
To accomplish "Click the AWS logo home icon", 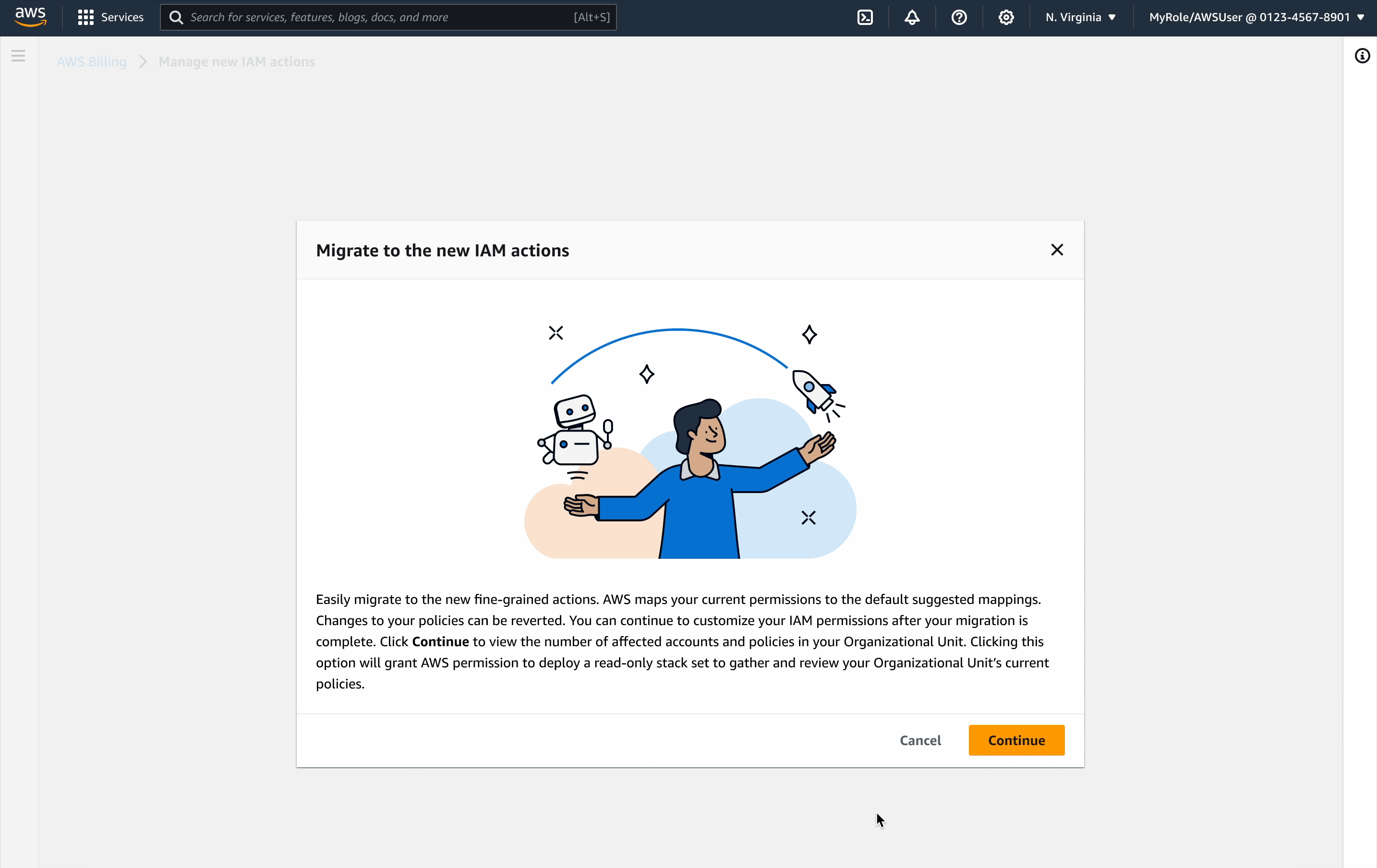I will point(30,17).
